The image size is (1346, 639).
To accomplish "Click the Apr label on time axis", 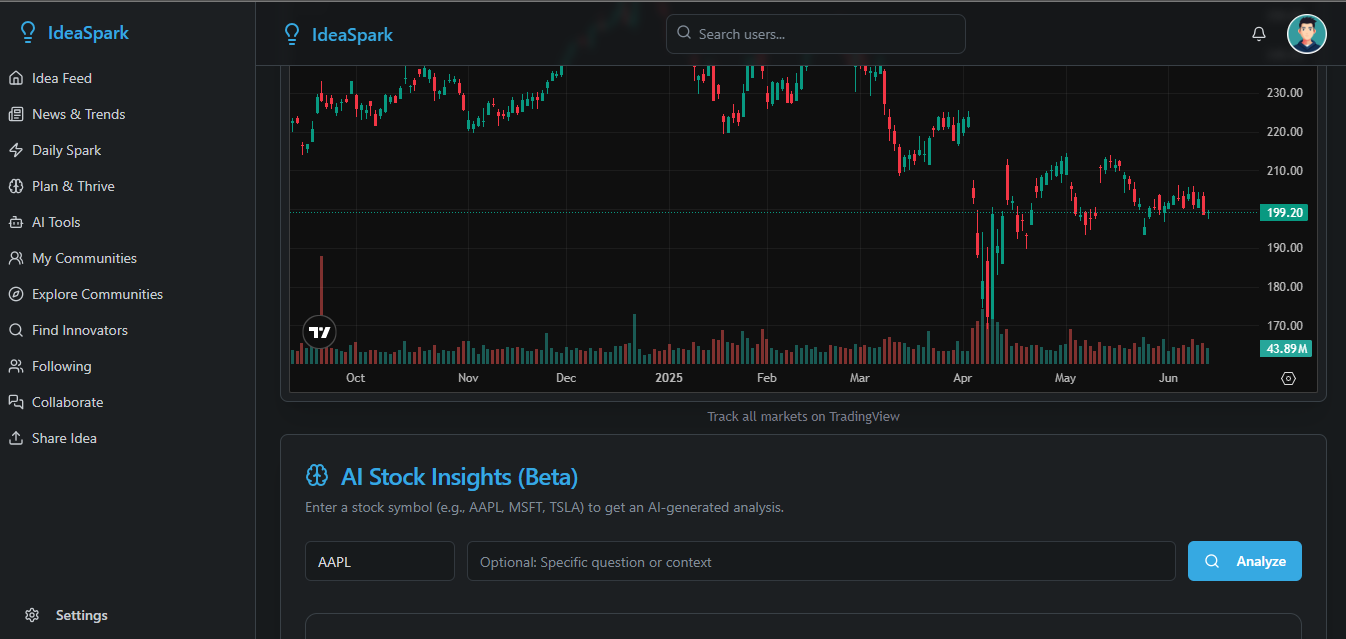I will click(962, 378).
